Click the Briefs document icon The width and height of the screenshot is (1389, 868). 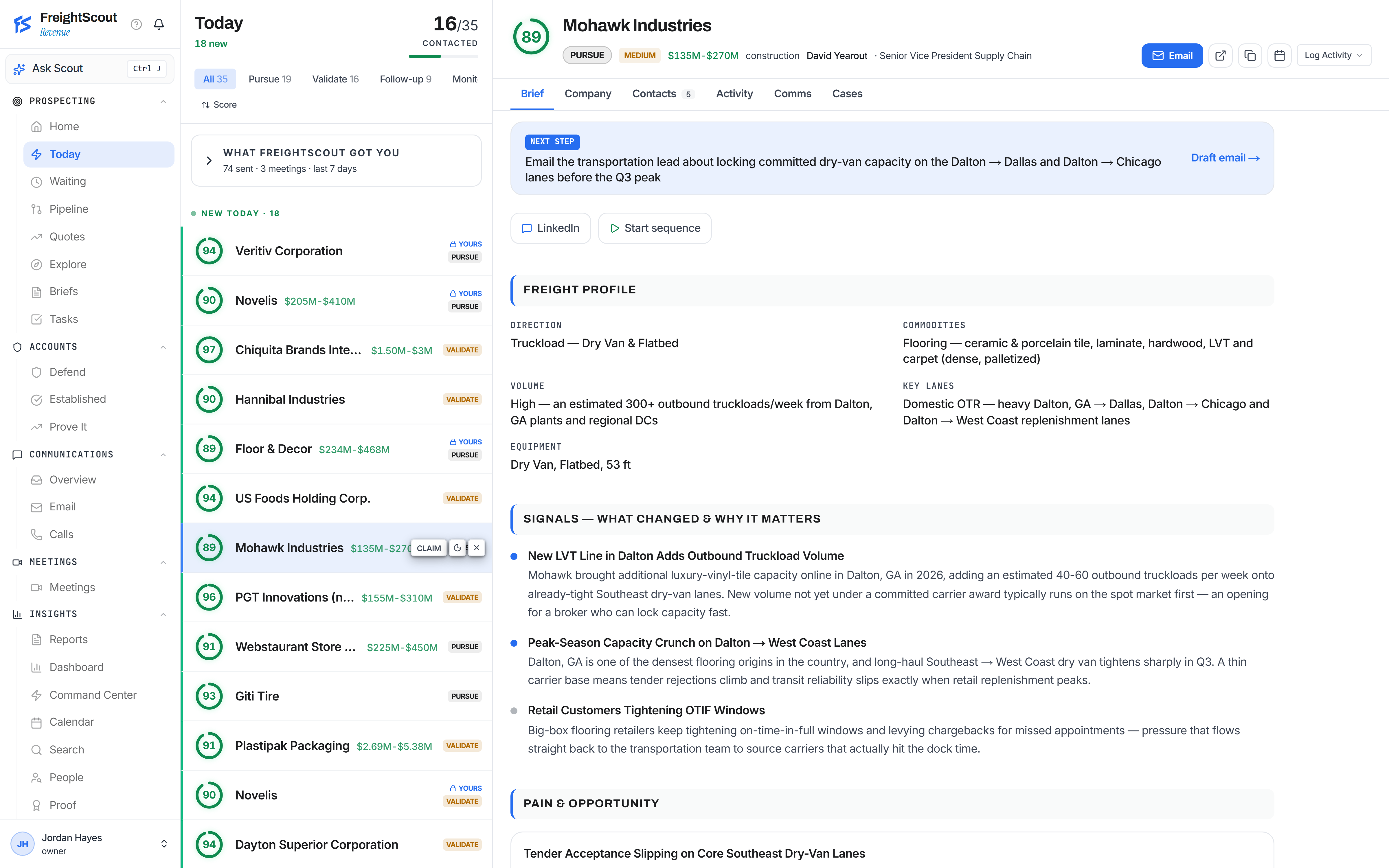click(x=36, y=292)
